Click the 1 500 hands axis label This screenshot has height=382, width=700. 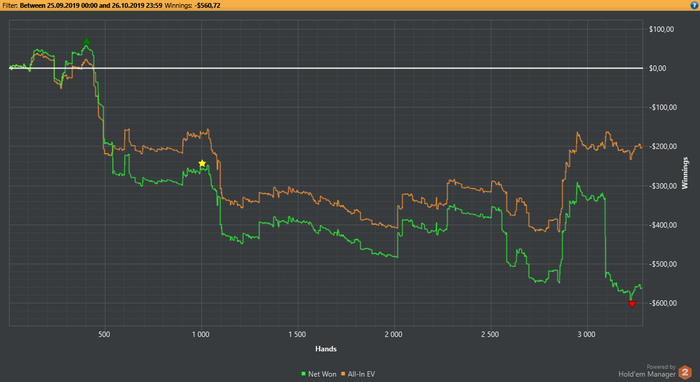pos(297,335)
